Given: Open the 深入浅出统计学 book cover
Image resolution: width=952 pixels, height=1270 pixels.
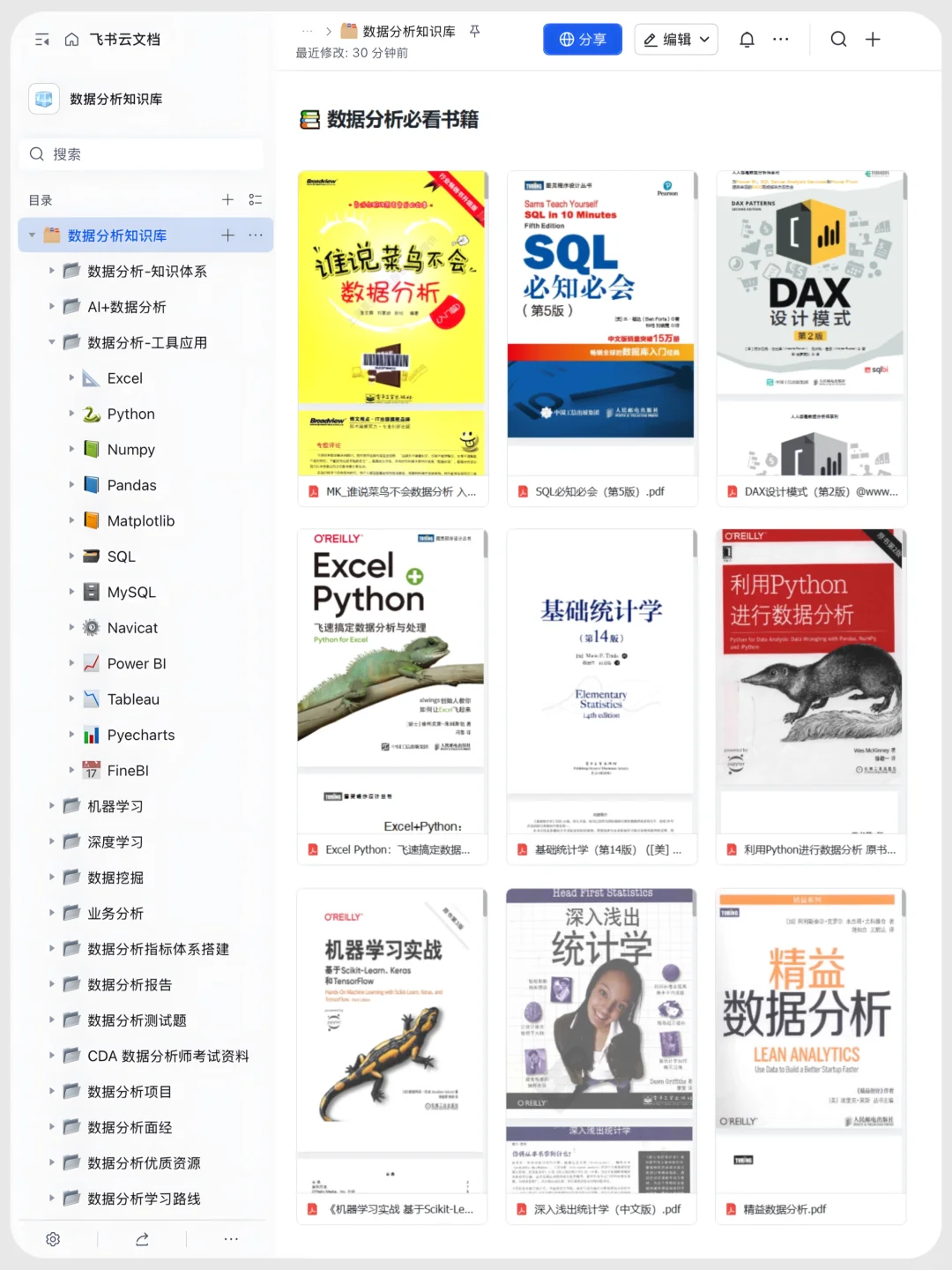Looking at the screenshot, I should click(x=601, y=1041).
